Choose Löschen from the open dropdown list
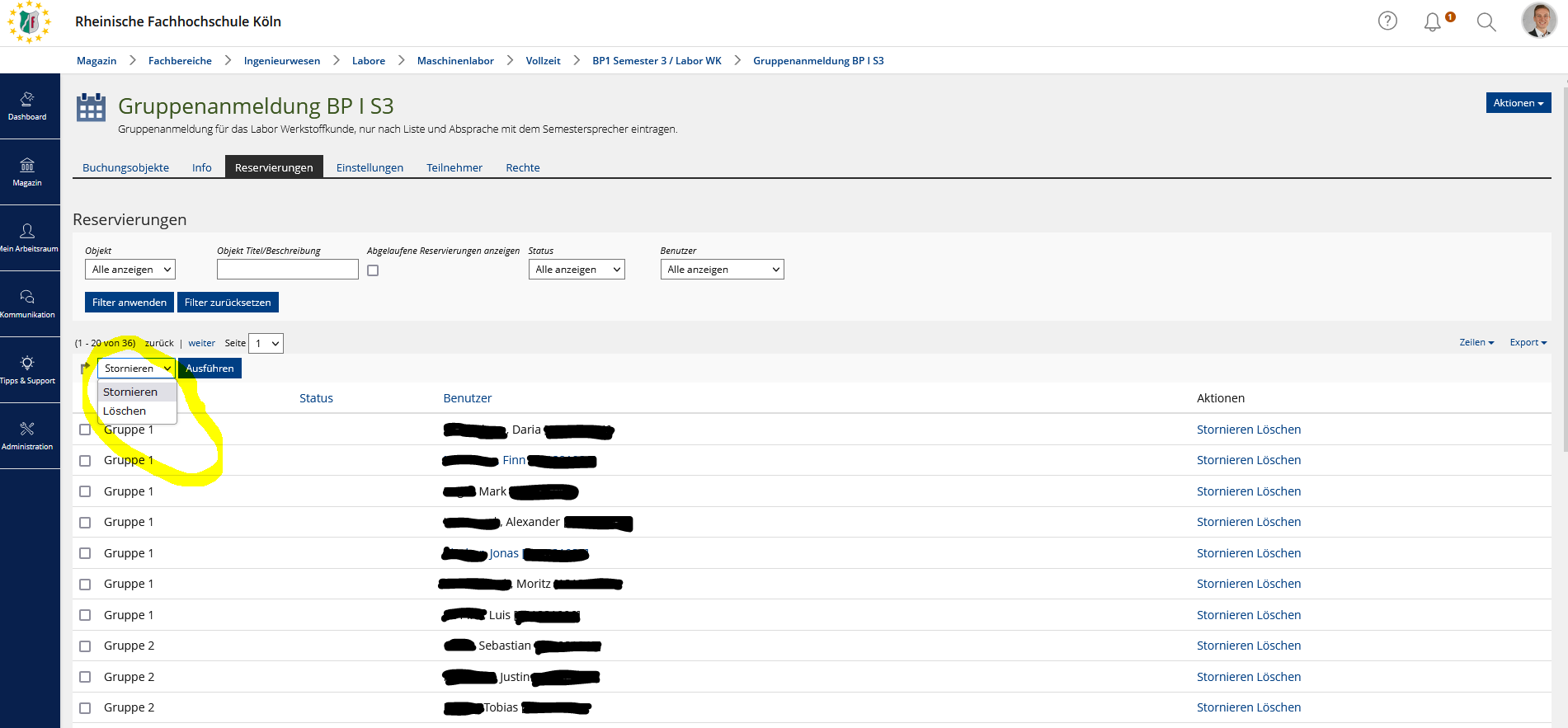The image size is (1568, 728). click(125, 411)
